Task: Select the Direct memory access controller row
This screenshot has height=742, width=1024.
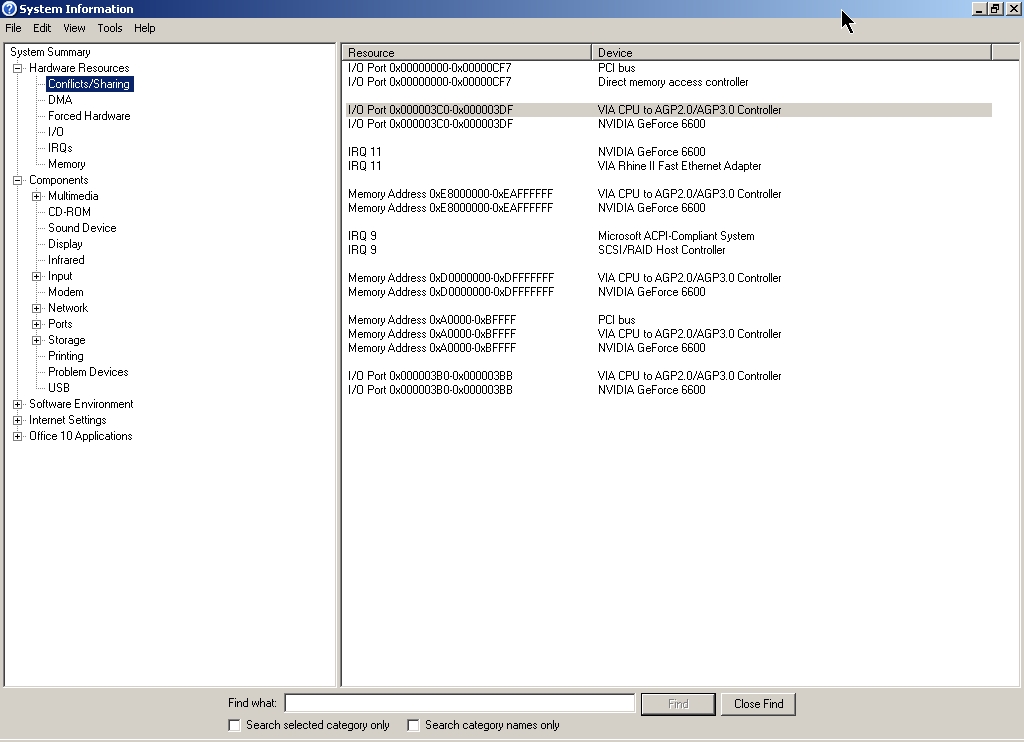Action: (x=669, y=82)
